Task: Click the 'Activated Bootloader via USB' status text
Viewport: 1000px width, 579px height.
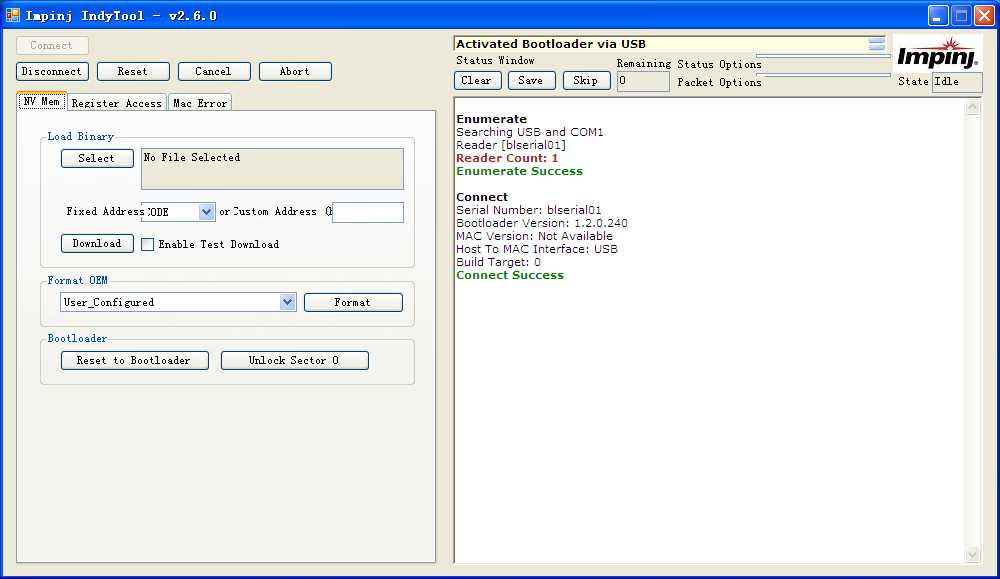Action: click(550, 44)
